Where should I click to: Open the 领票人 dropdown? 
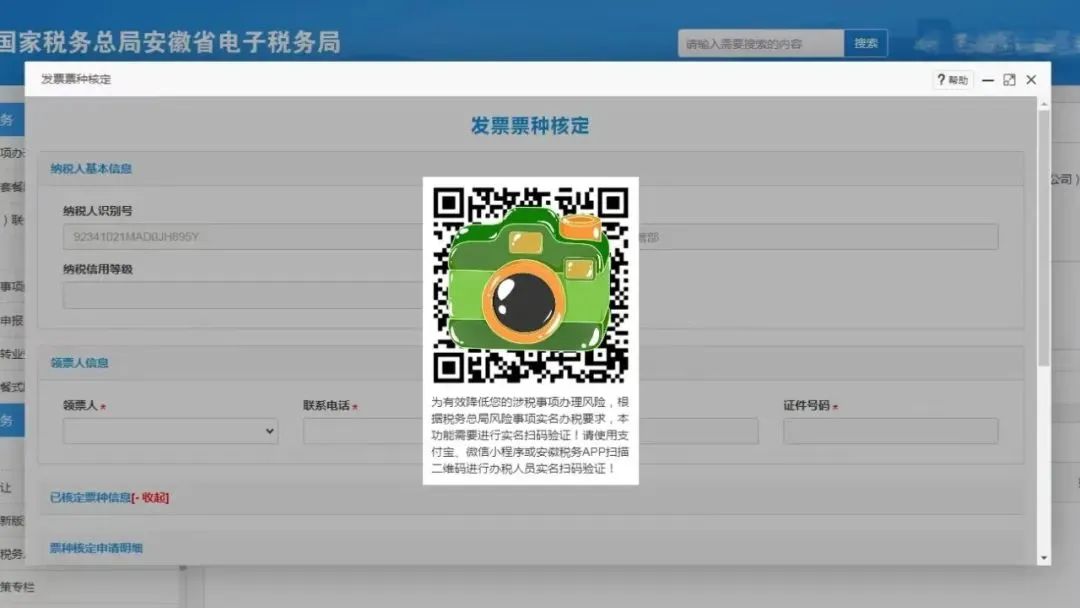tap(171, 431)
